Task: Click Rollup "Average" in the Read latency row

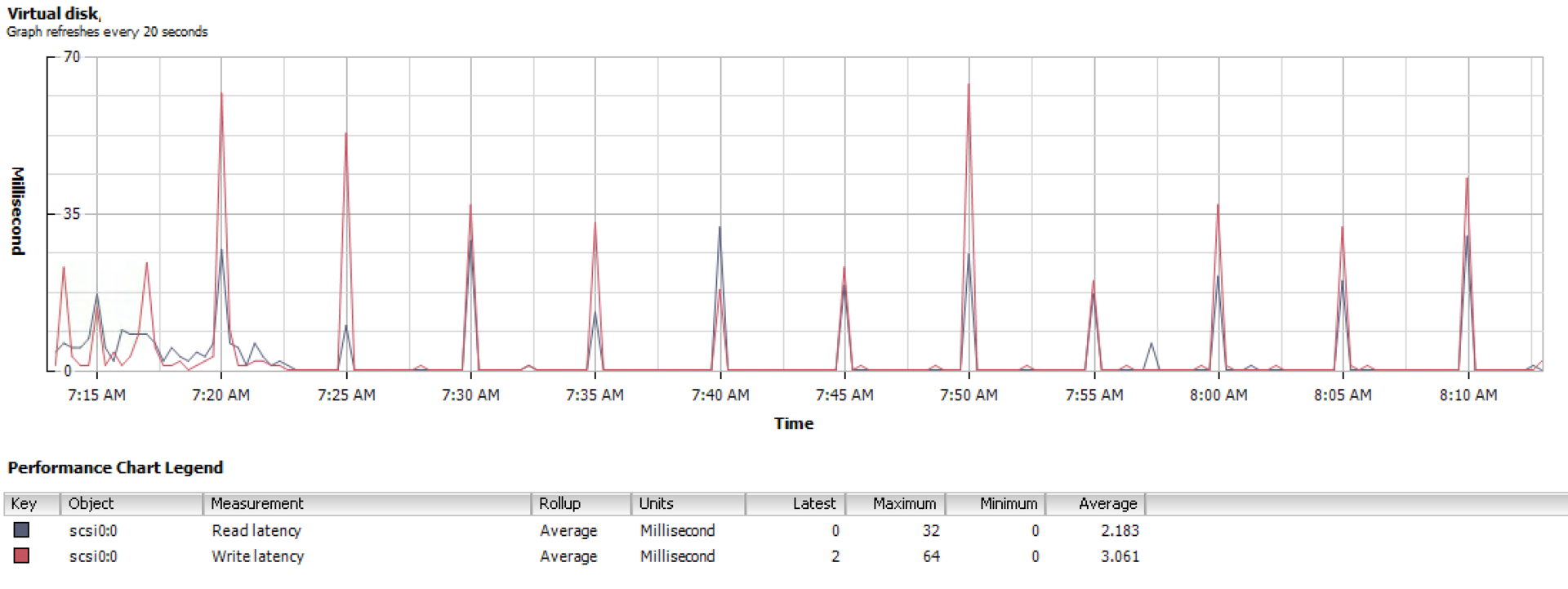Action: click(568, 531)
